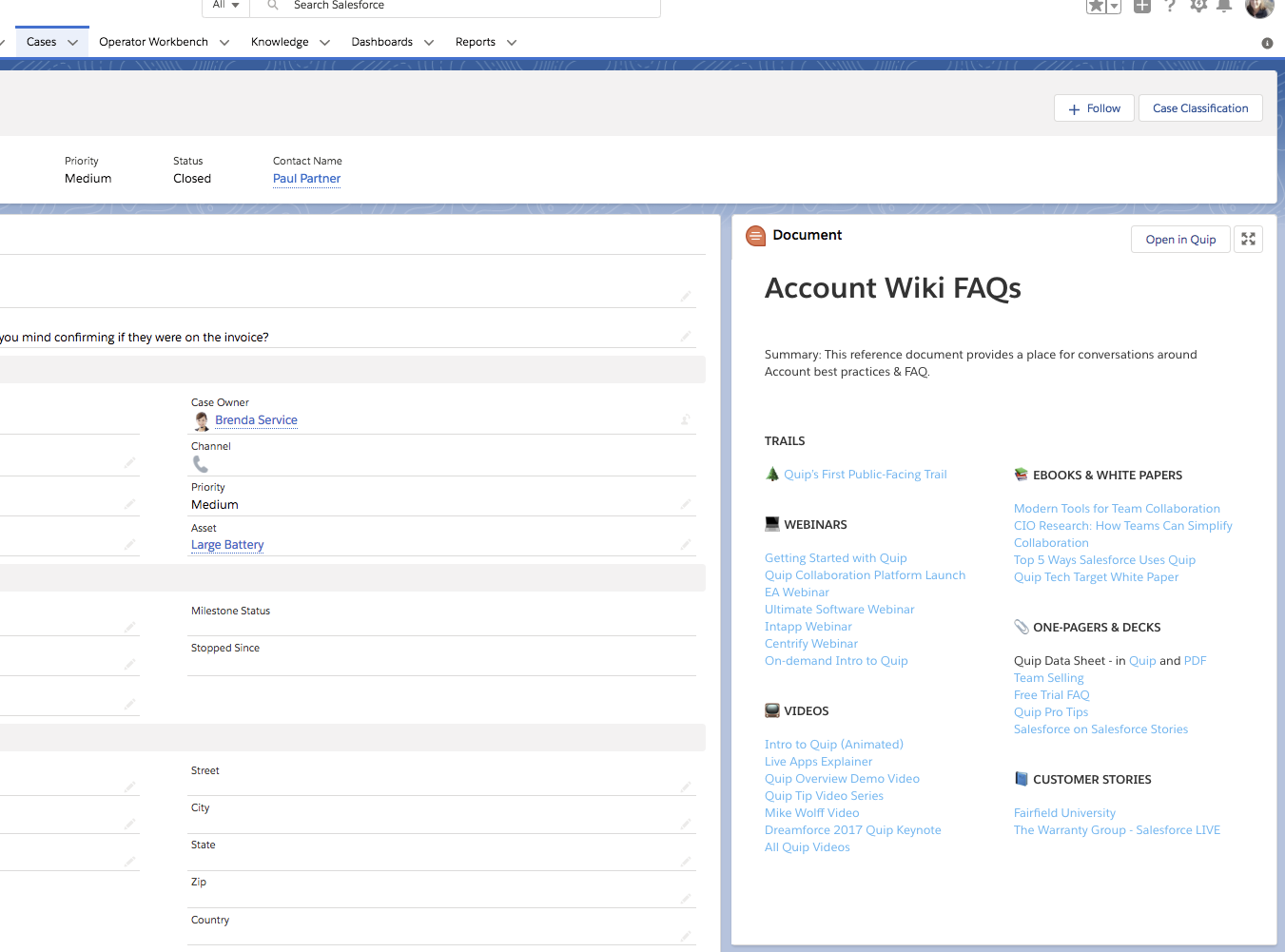
Task: Open the Setup gear icon
Action: [x=1198, y=6]
